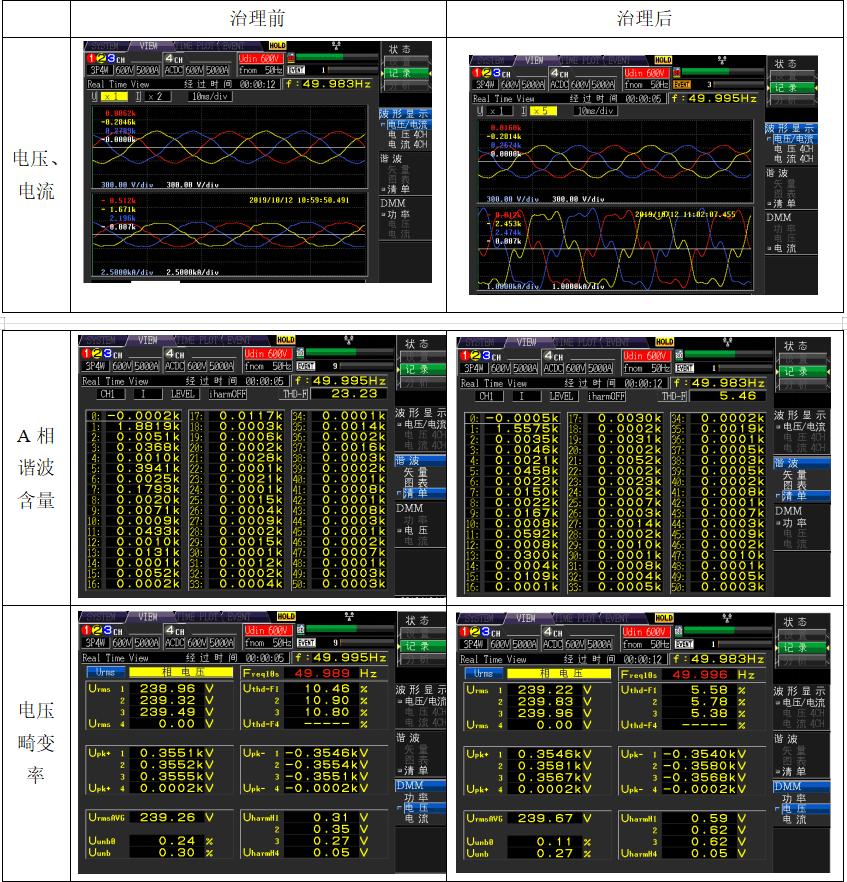
Task: Click the interface status icon beside HOLD in 治理前 waveform screen
Action: click(336, 46)
